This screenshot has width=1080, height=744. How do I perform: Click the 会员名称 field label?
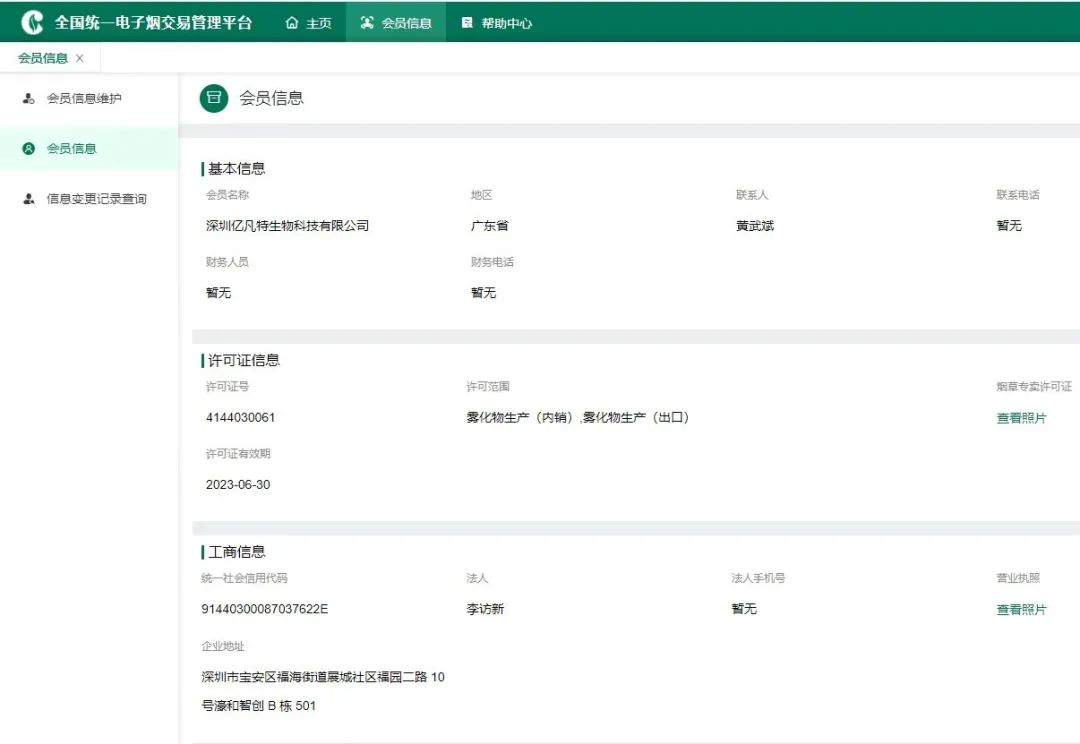coord(227,195)
